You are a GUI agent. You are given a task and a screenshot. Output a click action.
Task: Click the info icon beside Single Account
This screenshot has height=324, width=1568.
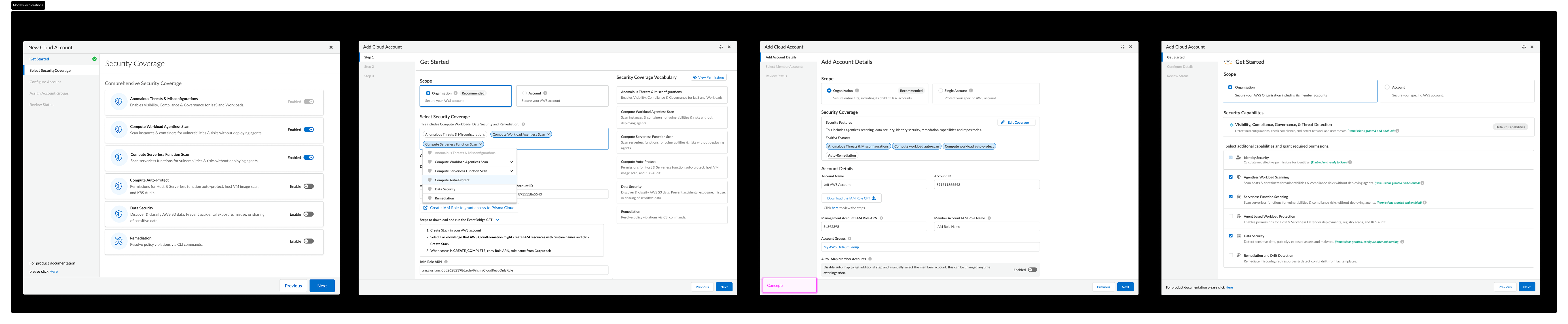[971, 91]
